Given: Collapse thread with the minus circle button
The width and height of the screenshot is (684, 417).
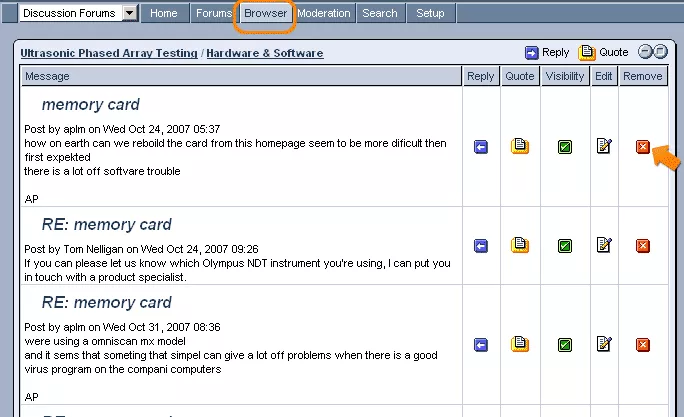Looking at the screenshot, I should [646, 52].
